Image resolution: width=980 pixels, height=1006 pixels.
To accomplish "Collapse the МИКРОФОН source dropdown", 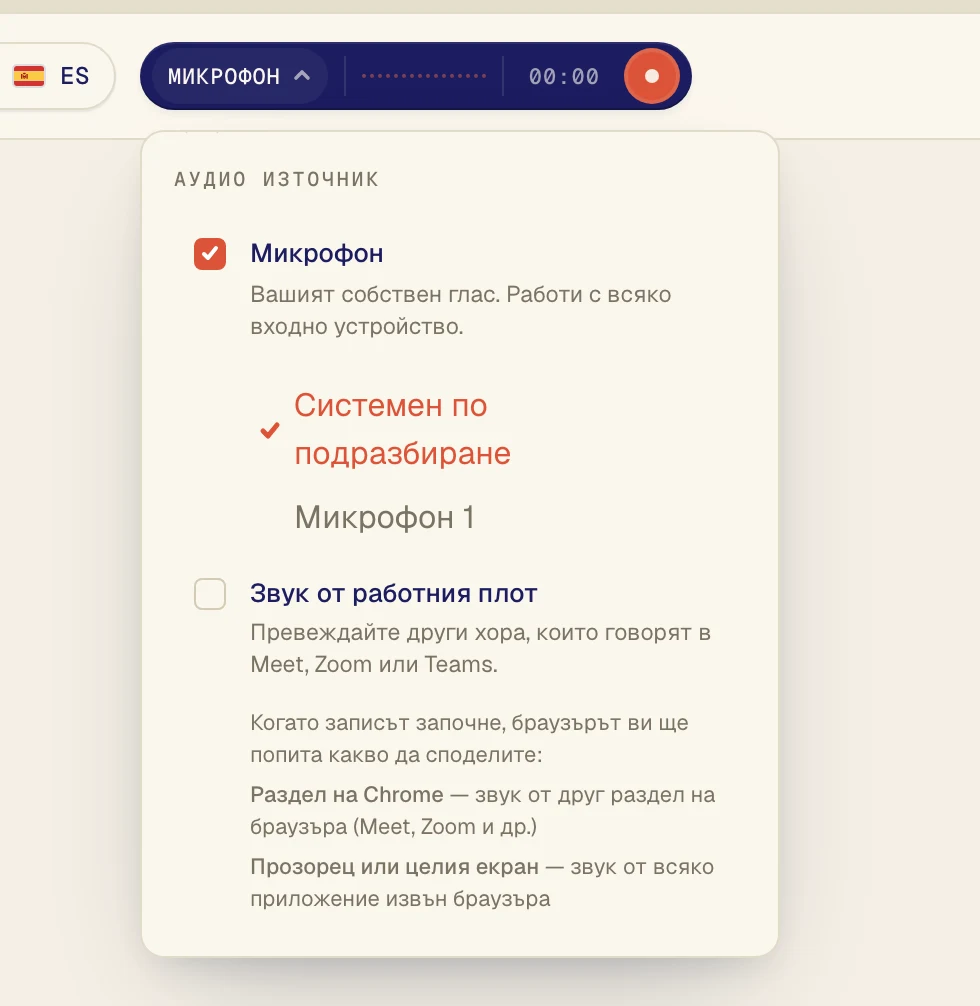I will click(239, 76).
